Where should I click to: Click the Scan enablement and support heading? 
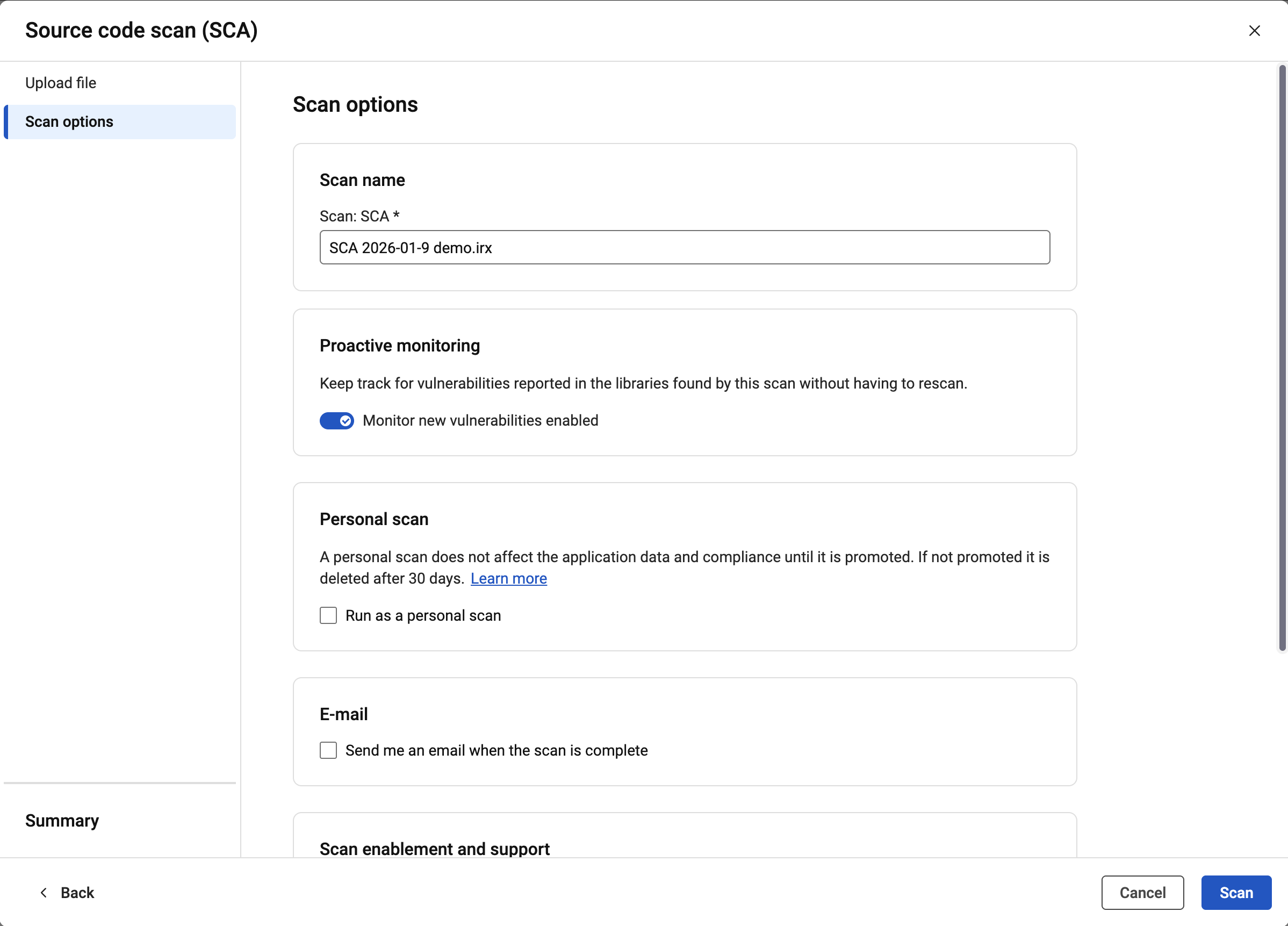click(x=435, y=849)
